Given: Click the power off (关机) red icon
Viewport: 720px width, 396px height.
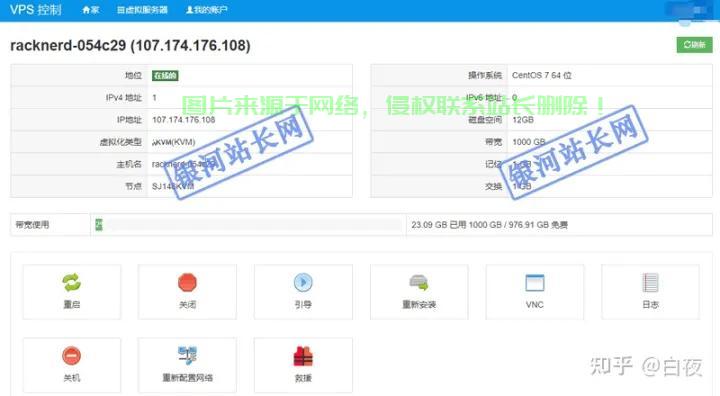Looking at the screenshot, I should pyautogui.click(x=72, y=356).
